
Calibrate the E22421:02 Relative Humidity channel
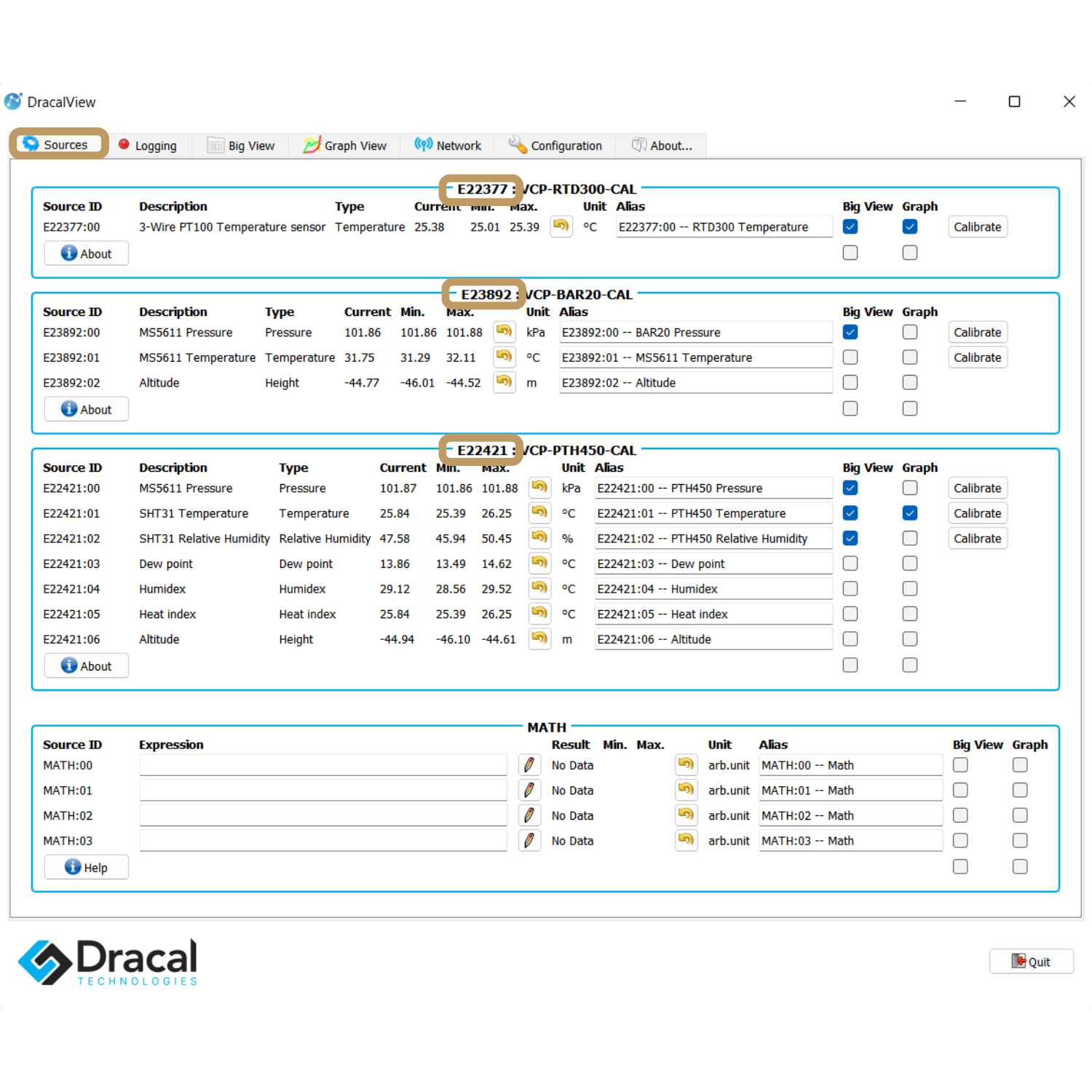pyautogui.click(x=978, y=538)
